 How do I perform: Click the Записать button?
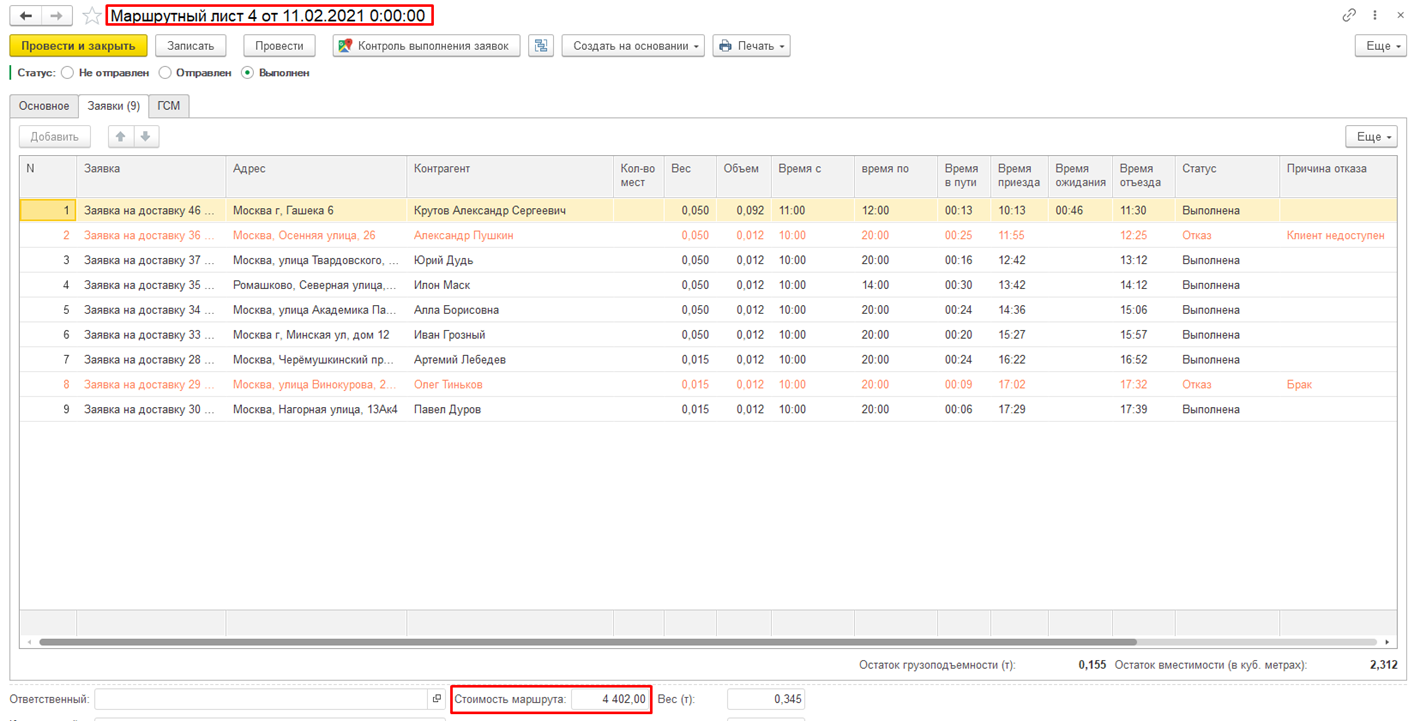(x=191, y=46)
